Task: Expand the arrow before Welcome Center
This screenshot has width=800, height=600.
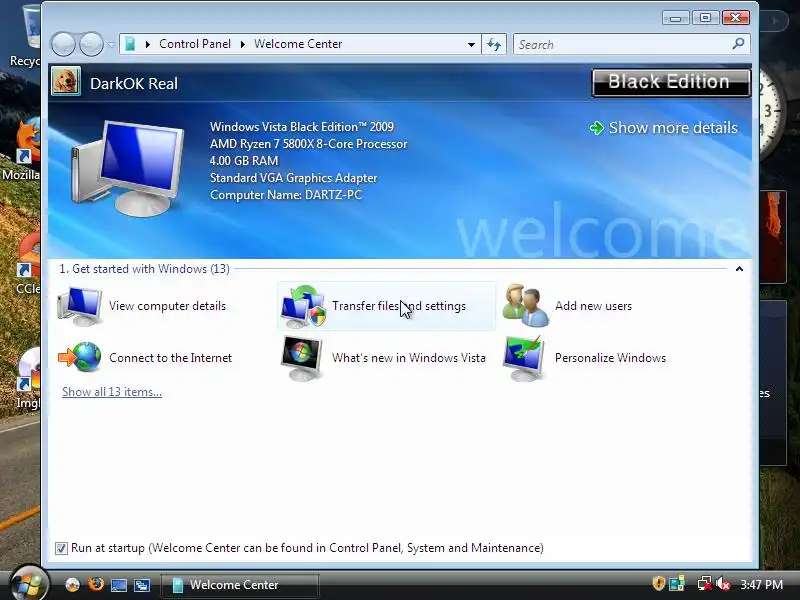Action: point(243,44)
